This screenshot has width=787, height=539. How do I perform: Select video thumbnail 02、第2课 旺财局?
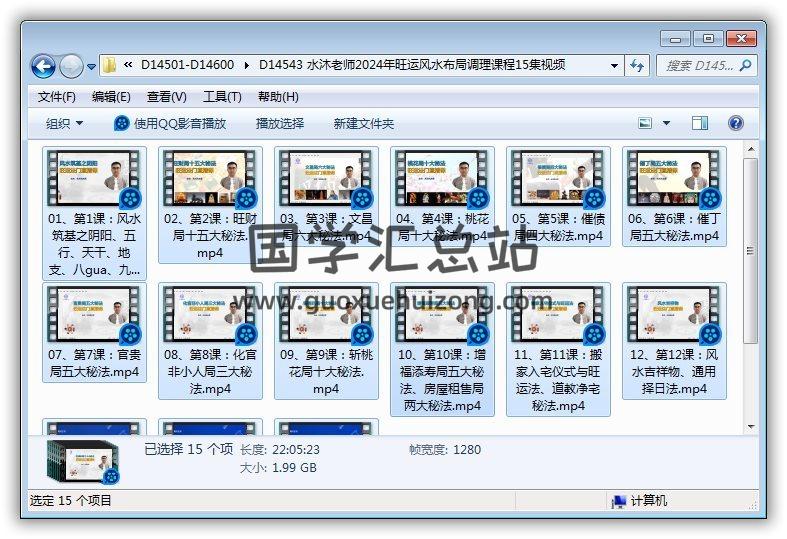pyautogui.click(x=210, y=178)
